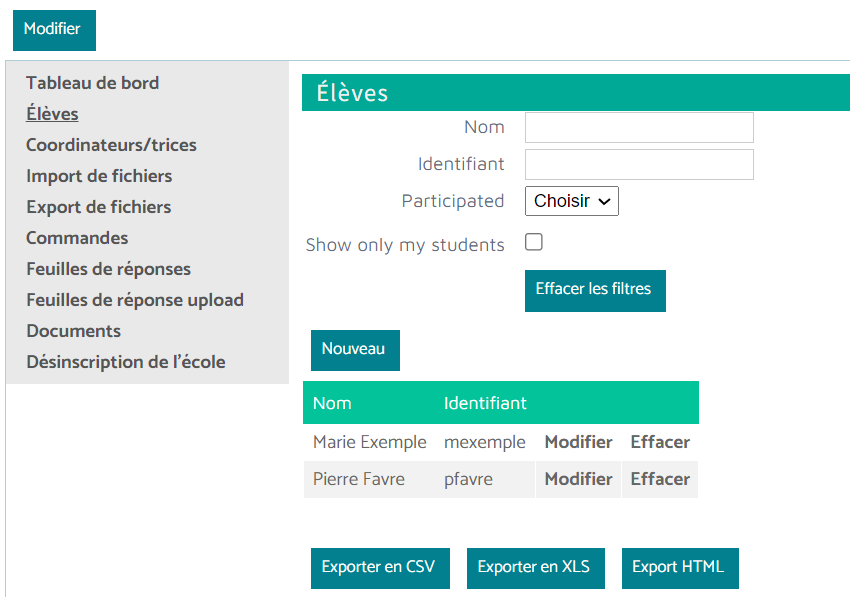Screen dimensions: 850x597
Task: Effacer the Pierre Favre row
Action: pos(660,479)
